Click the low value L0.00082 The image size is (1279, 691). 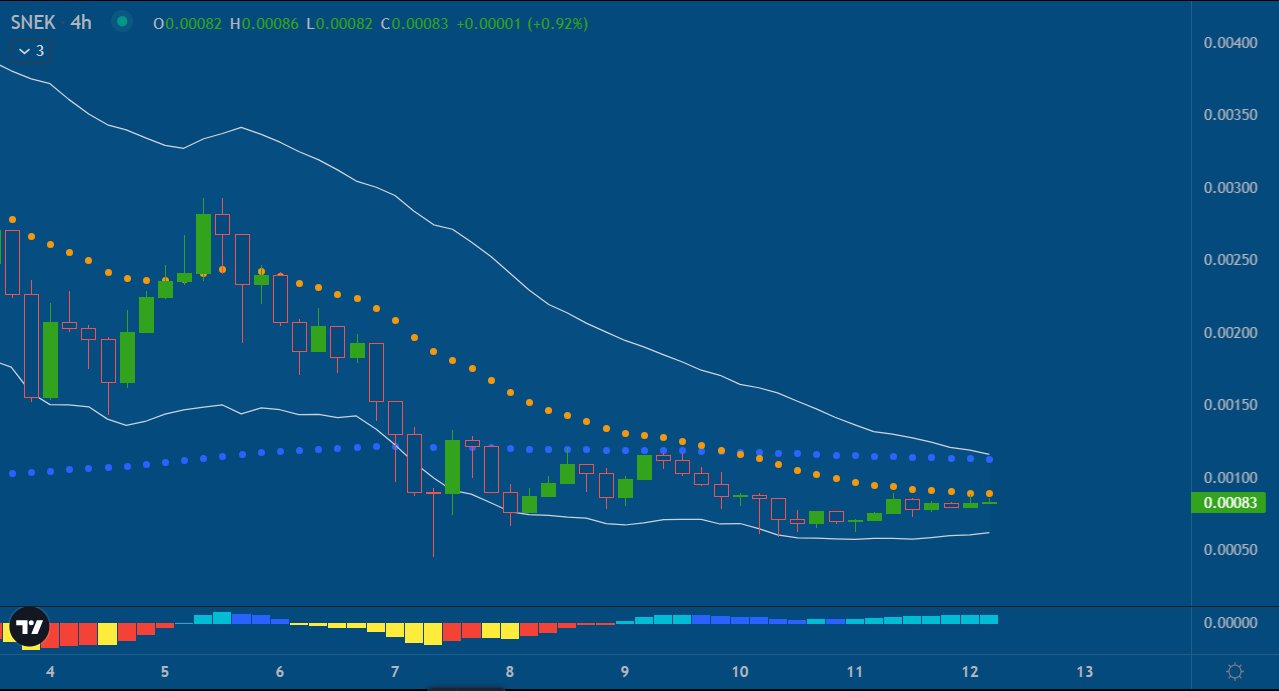[341, 22]
